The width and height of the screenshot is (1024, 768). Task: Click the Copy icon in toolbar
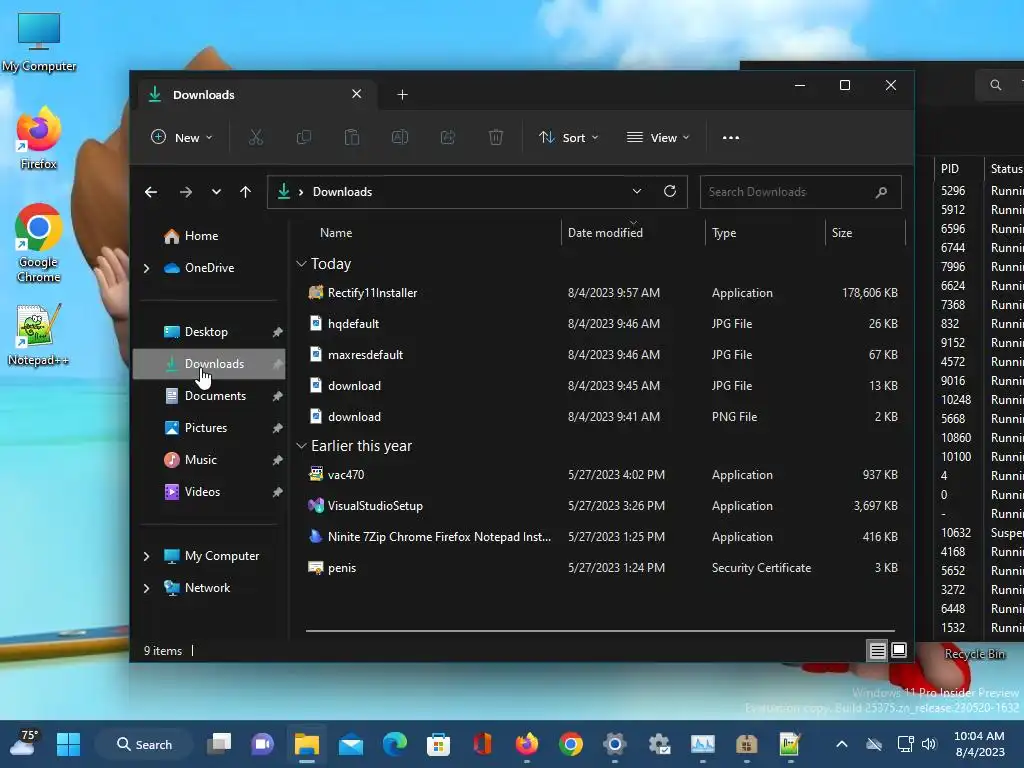pos(304,137)
